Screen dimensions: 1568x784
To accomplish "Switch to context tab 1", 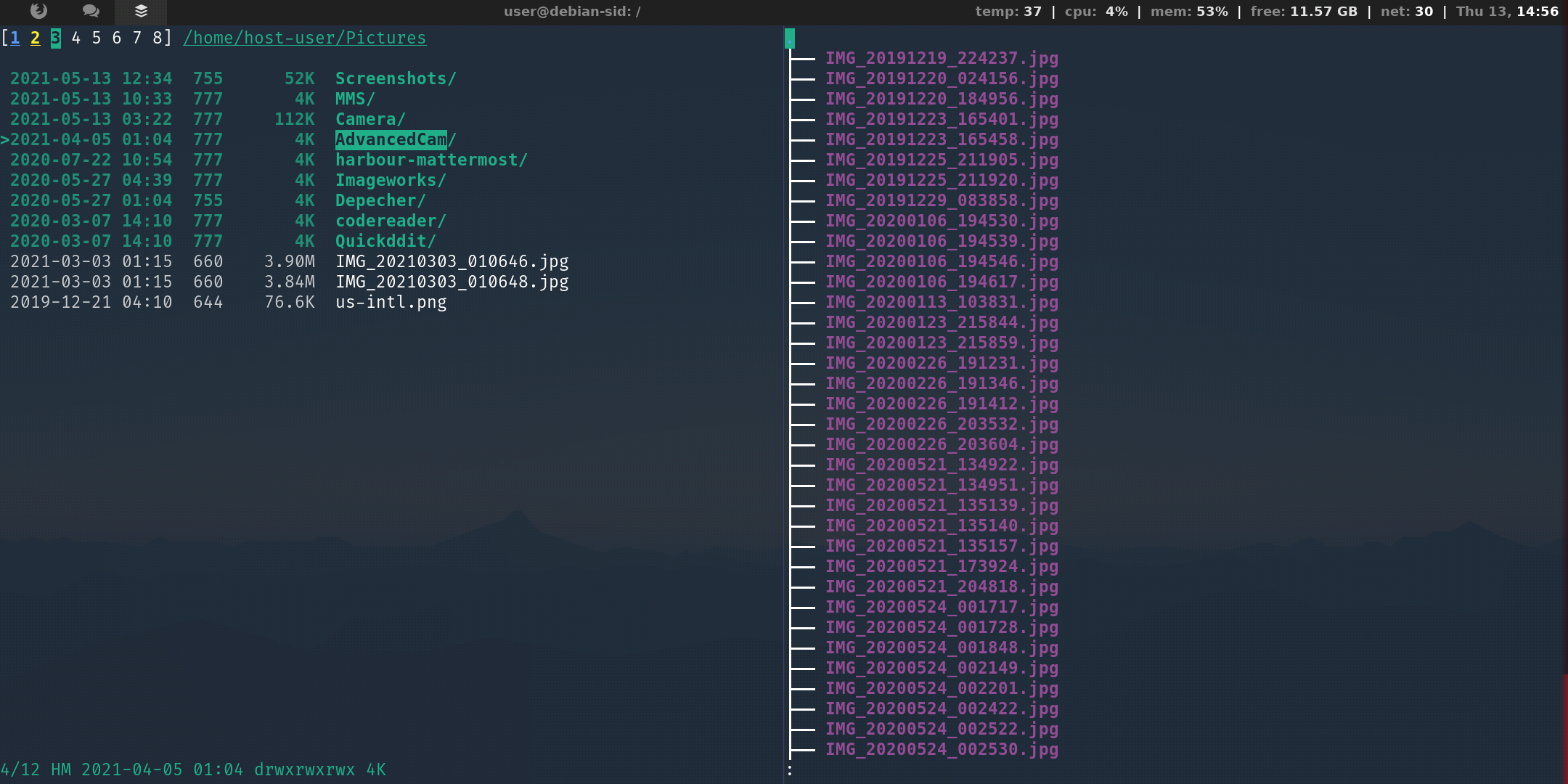I will coord(15,38).
